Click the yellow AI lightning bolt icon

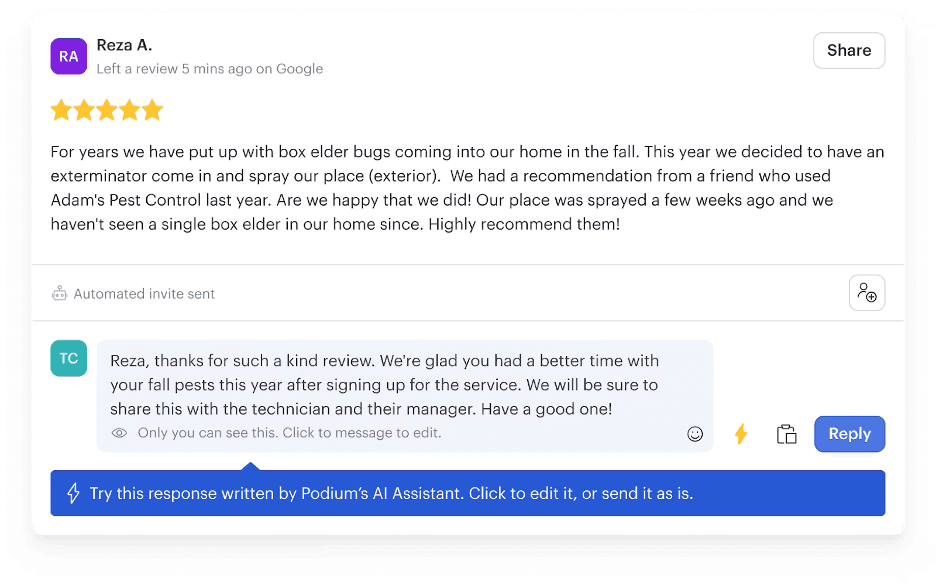pos(740,434)
